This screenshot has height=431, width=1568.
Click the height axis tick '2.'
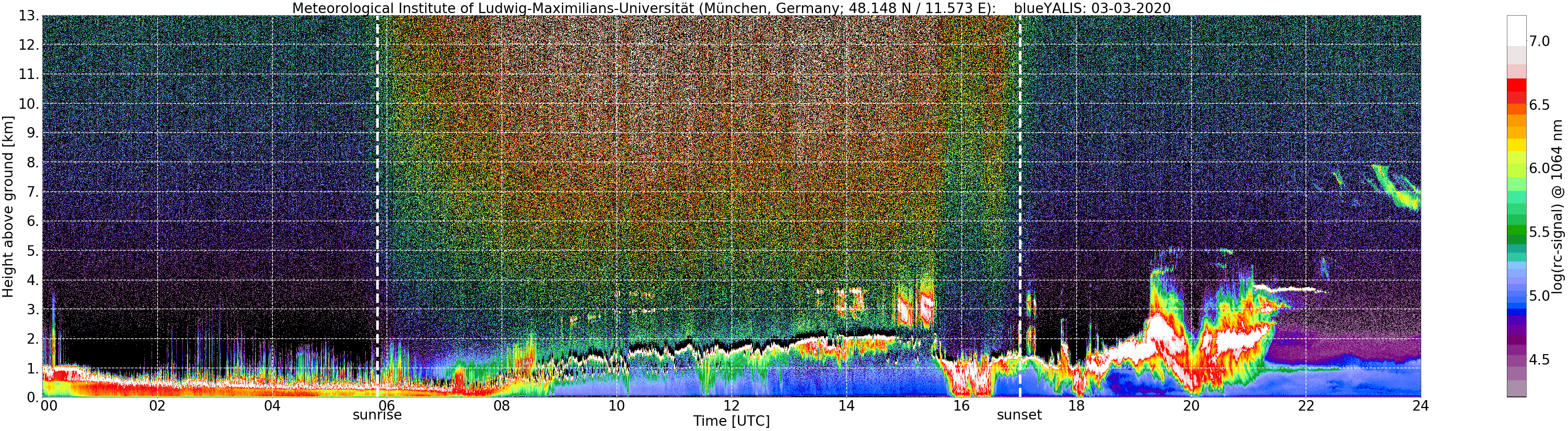pos(32,338)
